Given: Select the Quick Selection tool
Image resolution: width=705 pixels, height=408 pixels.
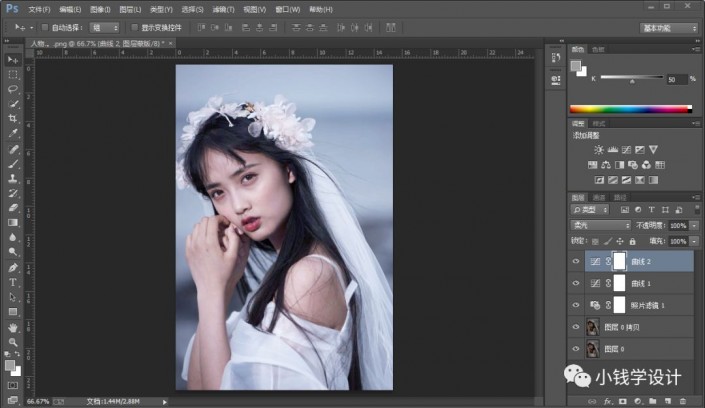Looking at the screenshot, I should [13, 104].
